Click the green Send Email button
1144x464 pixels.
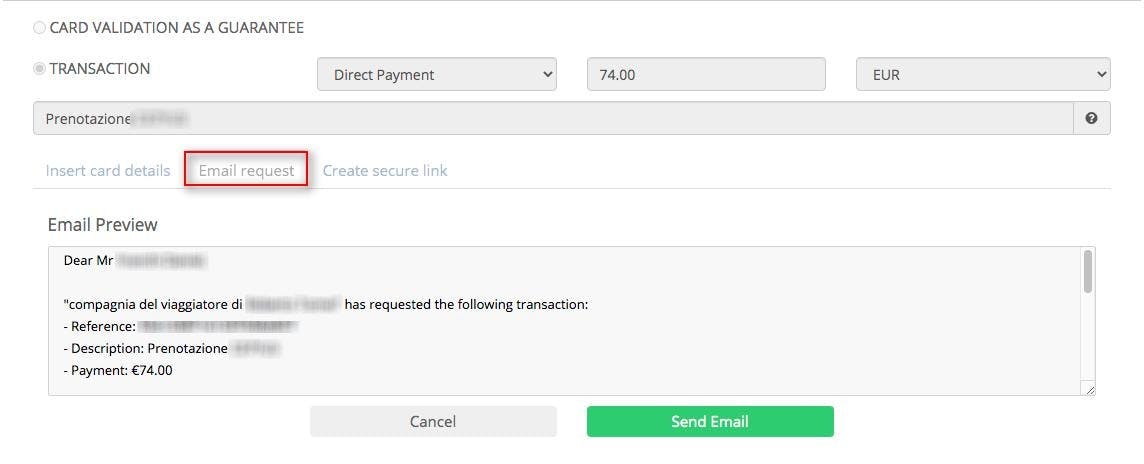click(x=710, y=421)
